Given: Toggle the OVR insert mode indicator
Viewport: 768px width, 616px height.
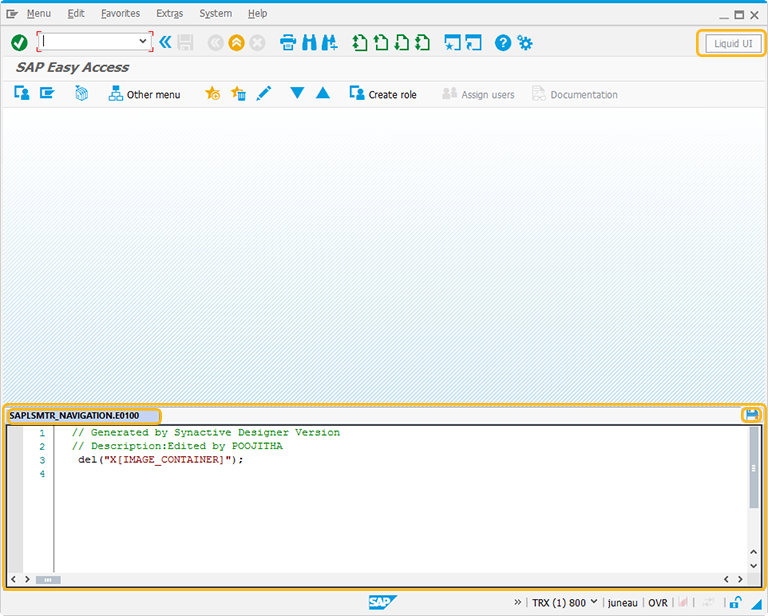Looking at the screenshot, I should [x=658, y=603].
